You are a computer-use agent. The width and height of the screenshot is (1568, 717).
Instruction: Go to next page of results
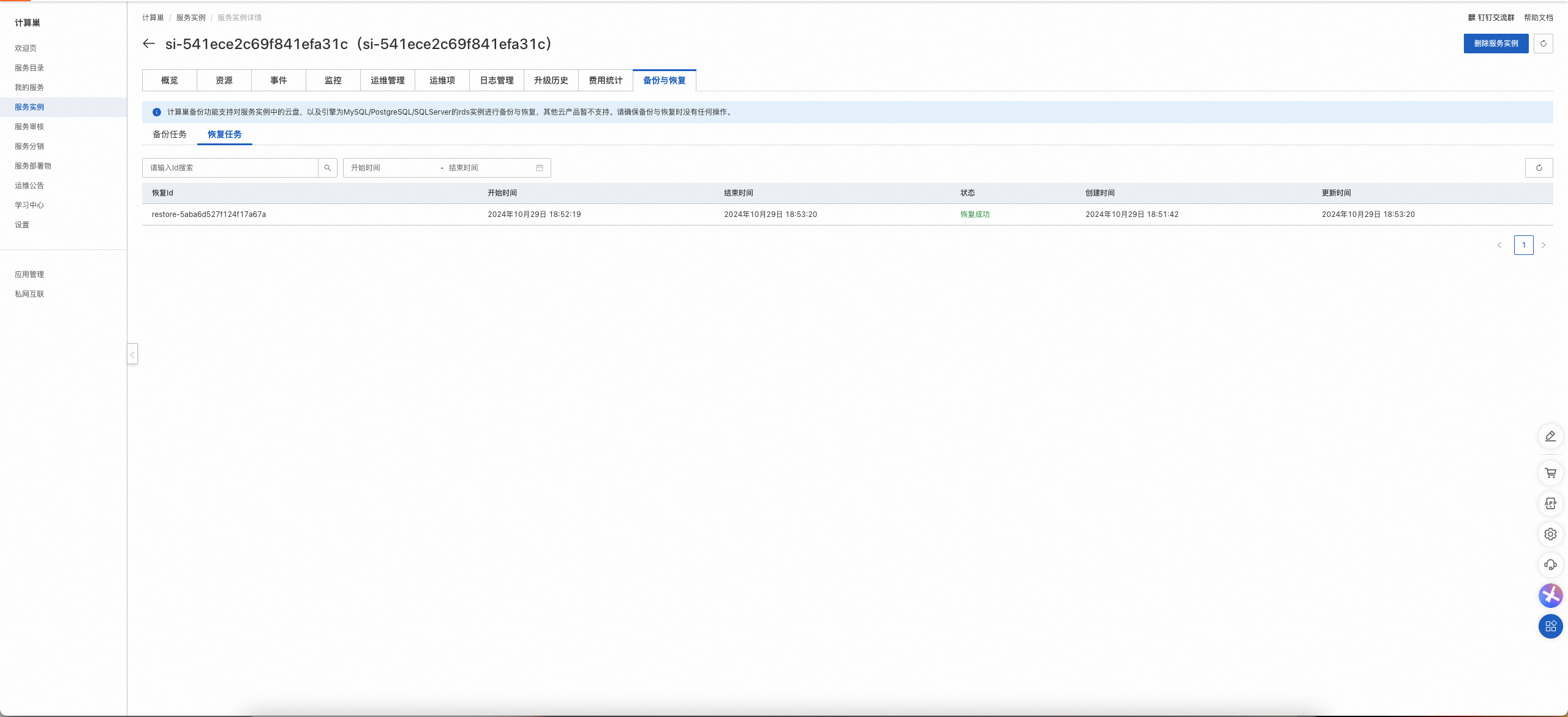(x=1543, y=245)
